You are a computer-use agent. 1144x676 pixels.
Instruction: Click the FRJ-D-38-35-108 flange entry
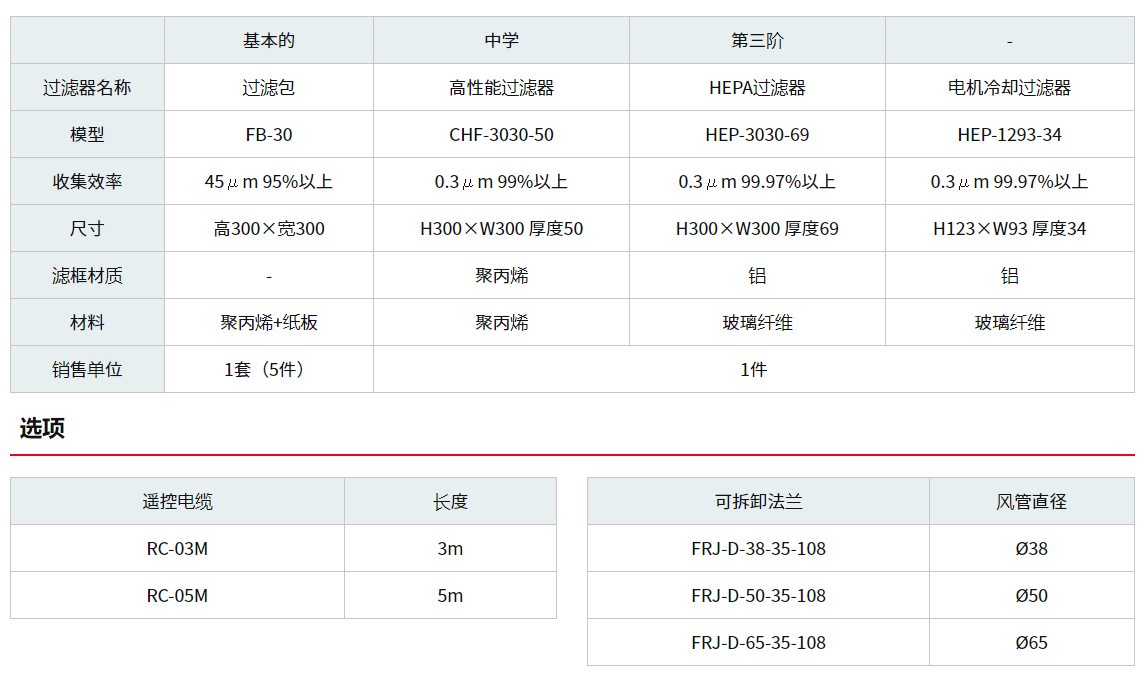758,549
